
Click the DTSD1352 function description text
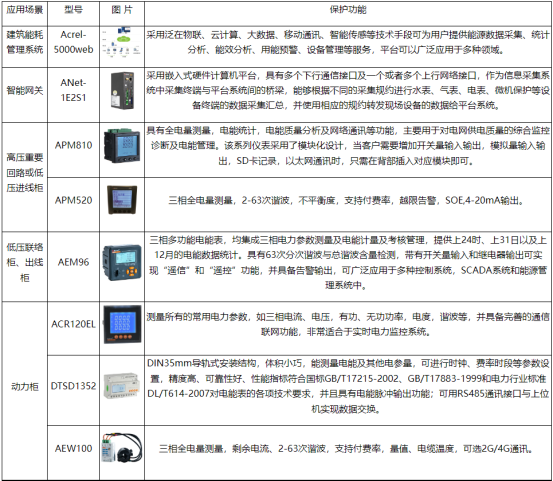coord(348,386)
